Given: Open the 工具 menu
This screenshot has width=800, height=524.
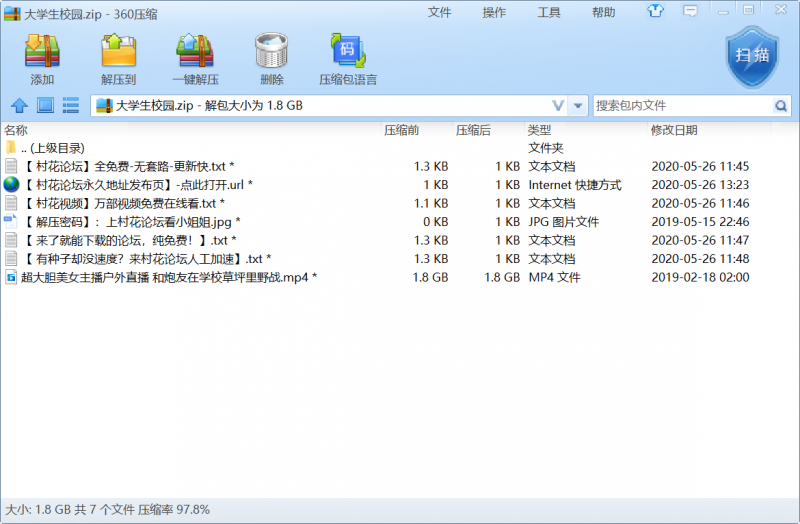Looking at the screenshot, I should [549, 12].
